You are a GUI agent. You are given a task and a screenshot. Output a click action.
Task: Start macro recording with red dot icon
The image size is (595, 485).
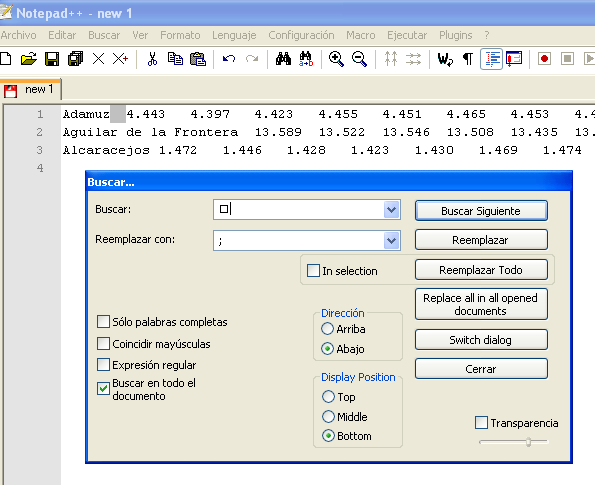point(545,59)
